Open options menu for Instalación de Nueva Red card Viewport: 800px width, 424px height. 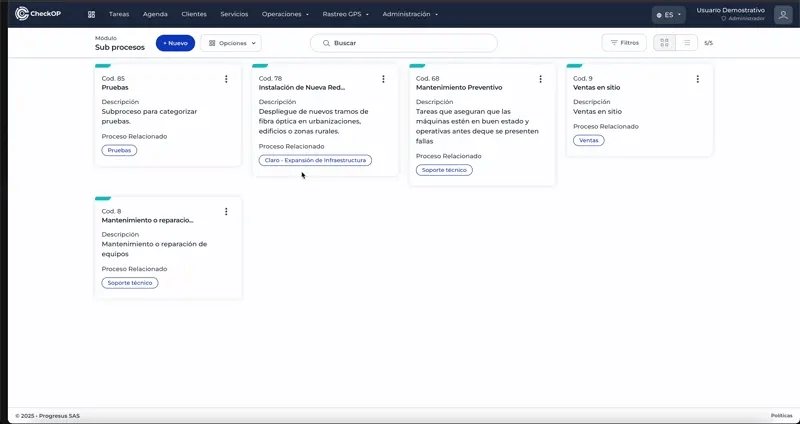[x=383, y=79]
